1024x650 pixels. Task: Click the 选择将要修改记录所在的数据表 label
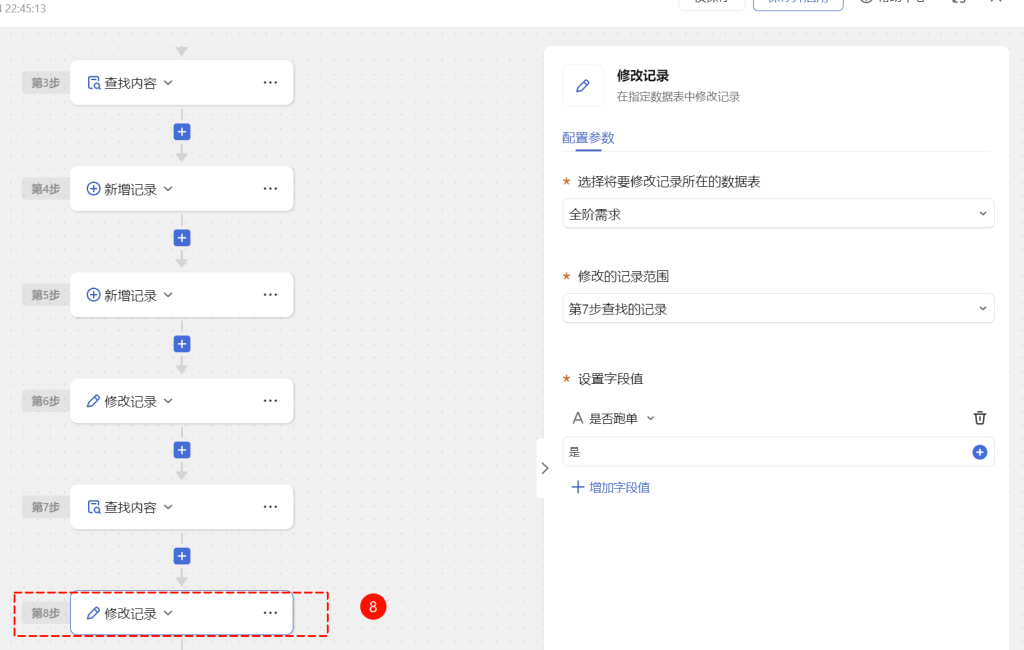669,182
